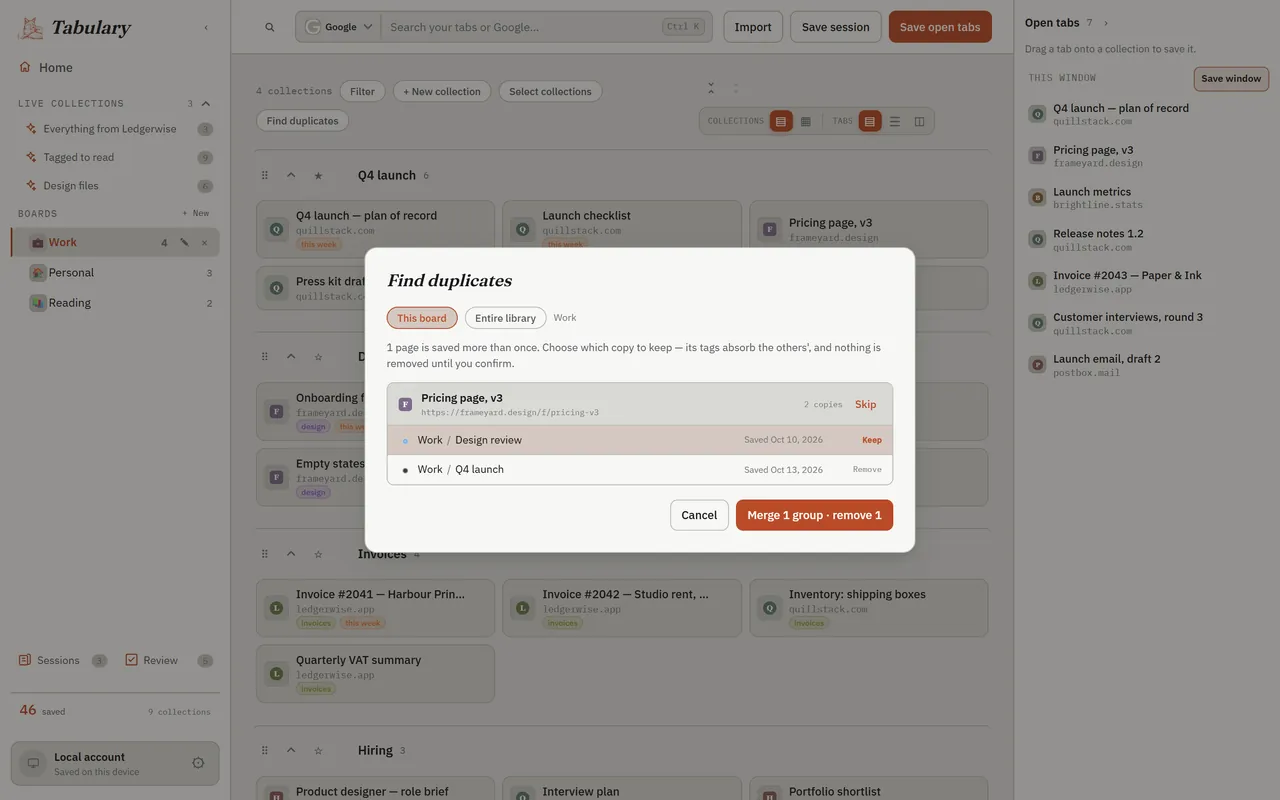
Task: Skip the Pricing page, v3 duplicate group
Action: click(x=865, y=404)
